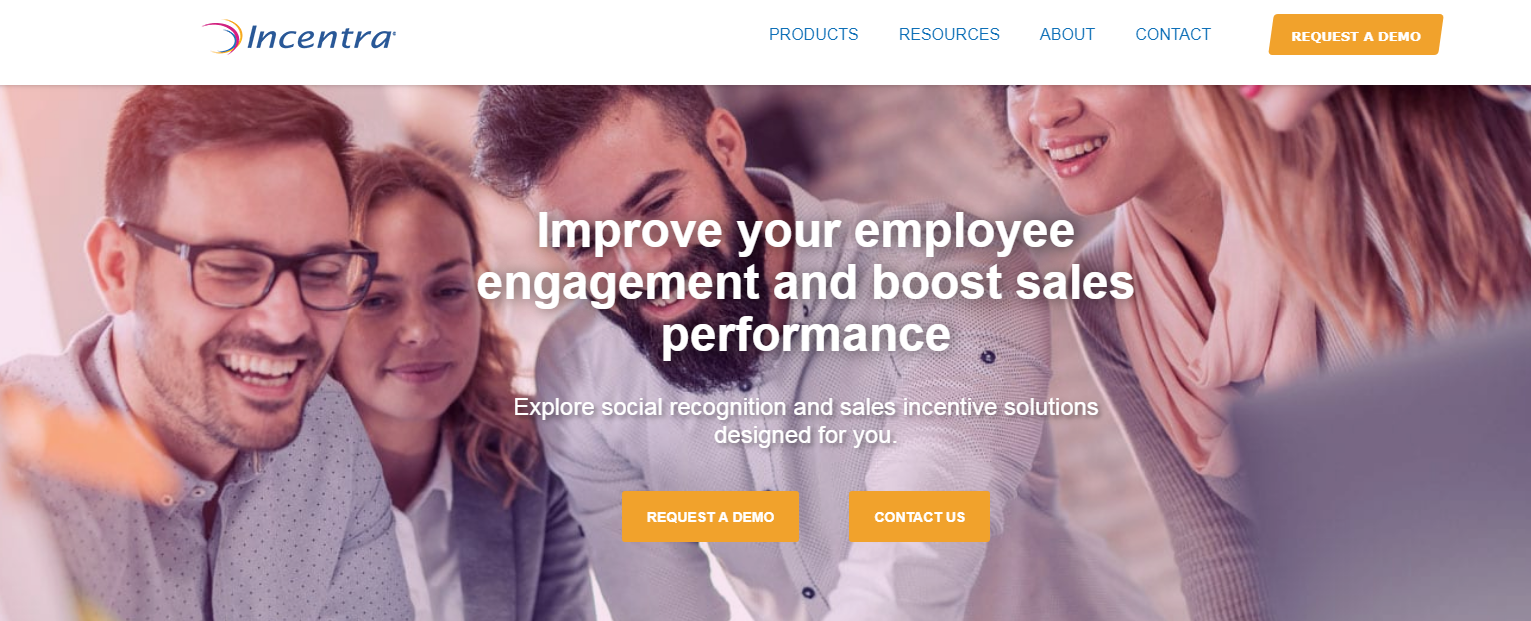Open the PRODUCTS menu
This screenshot has width=1531, height=621.
pyautogui.click(x=813, y=34)
